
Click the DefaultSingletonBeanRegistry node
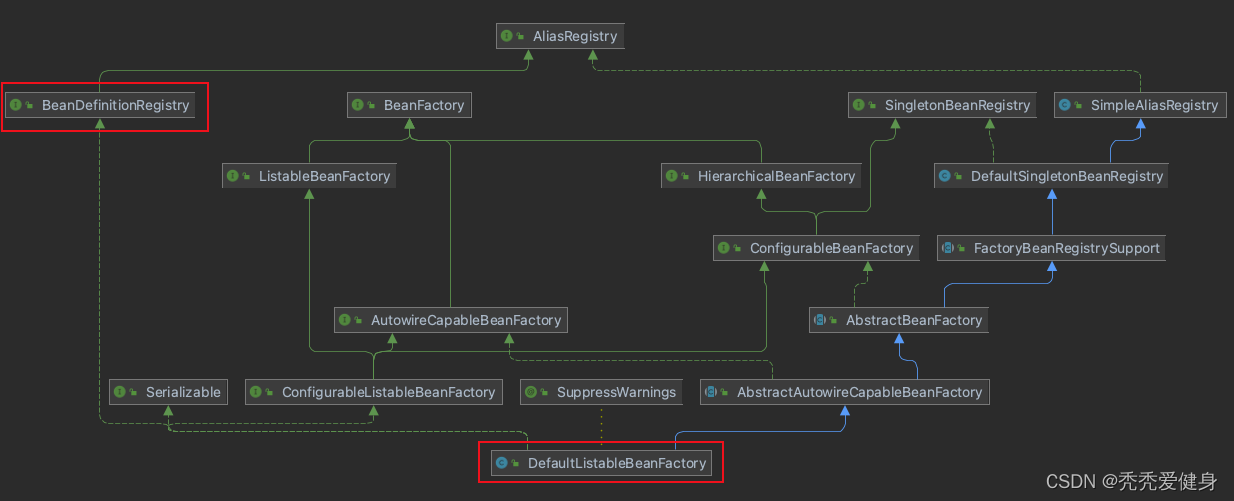pyautogui.click(x=1052, y=176)
